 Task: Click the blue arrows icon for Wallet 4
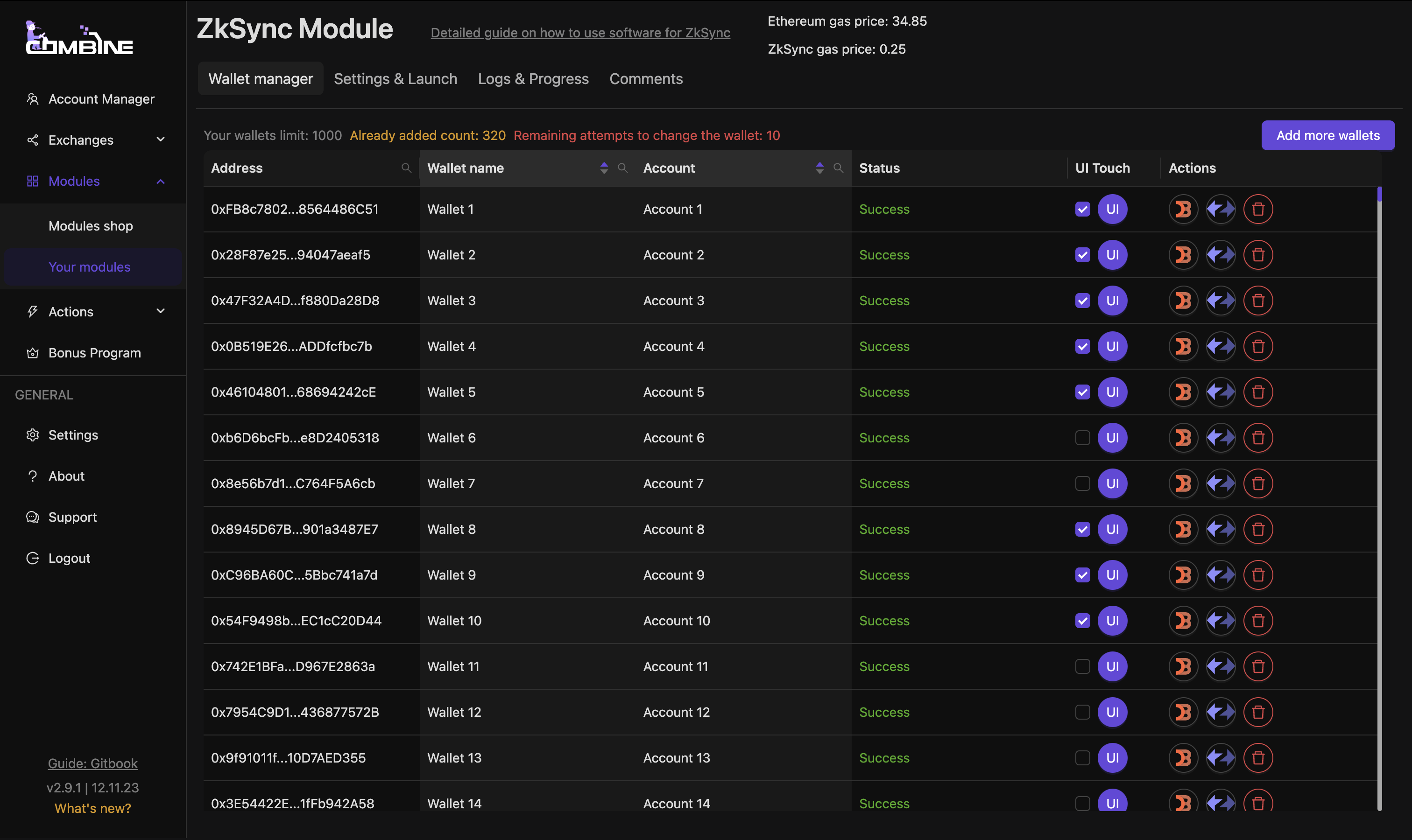[1221, 346]
